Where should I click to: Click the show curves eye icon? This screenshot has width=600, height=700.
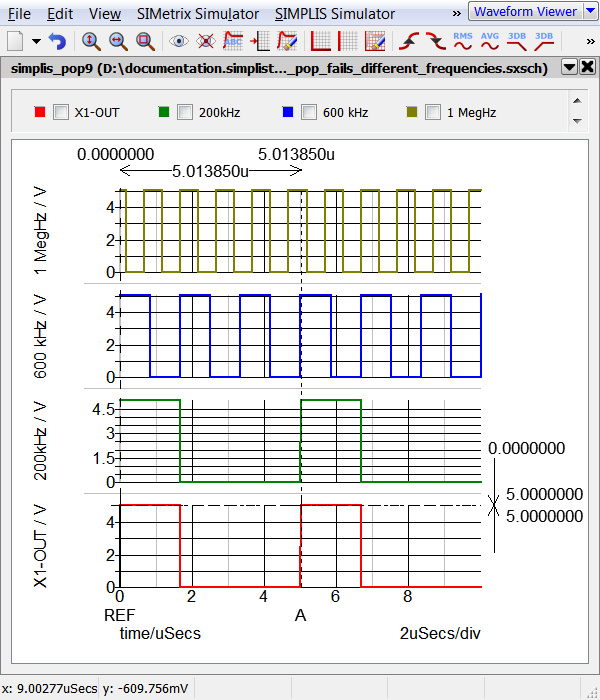(x=179, y=41)
